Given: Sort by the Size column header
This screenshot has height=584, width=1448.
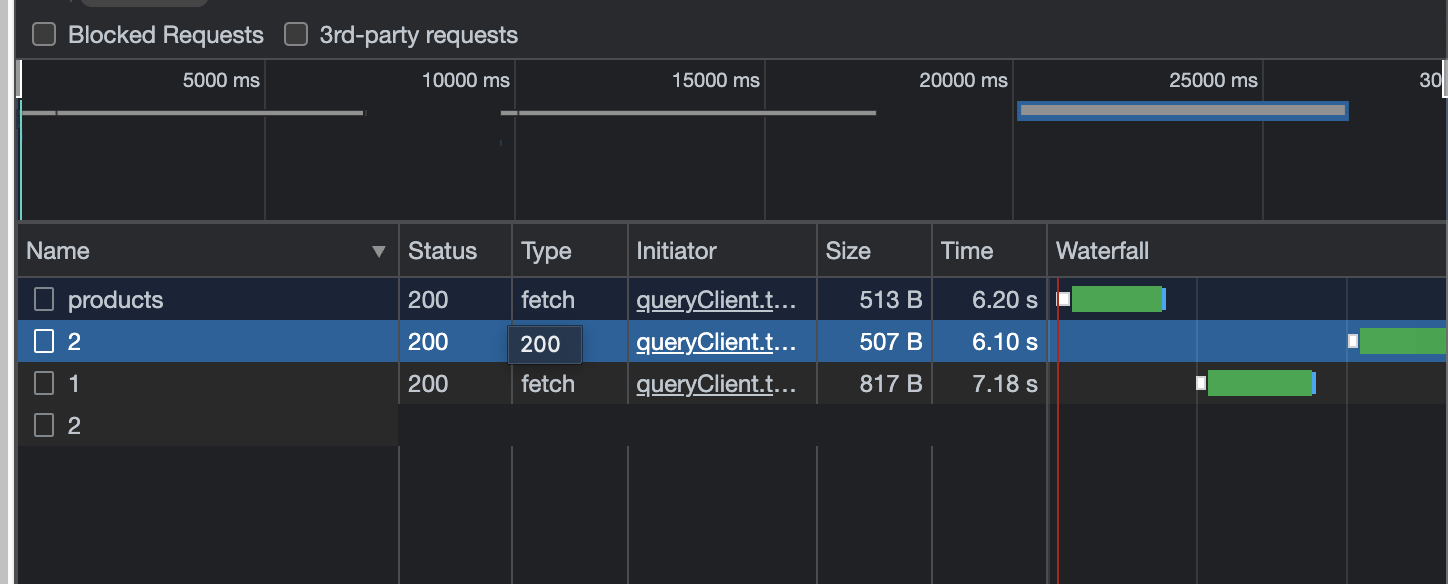Looking at the screenshot, I should 848,251.
